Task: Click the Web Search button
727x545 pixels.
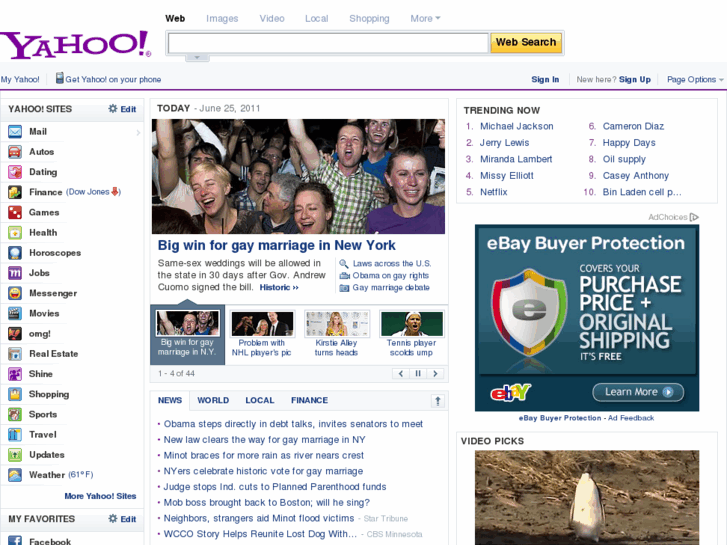Action: (526, 42)
